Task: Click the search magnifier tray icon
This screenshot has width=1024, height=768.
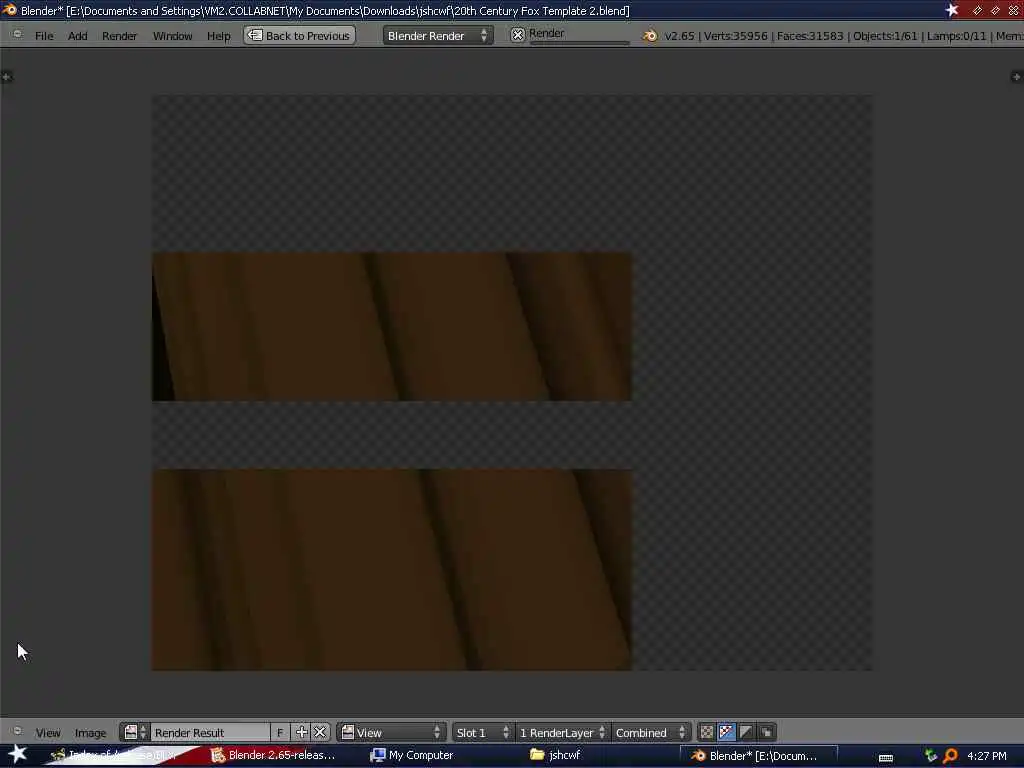Action: (950, 756)
